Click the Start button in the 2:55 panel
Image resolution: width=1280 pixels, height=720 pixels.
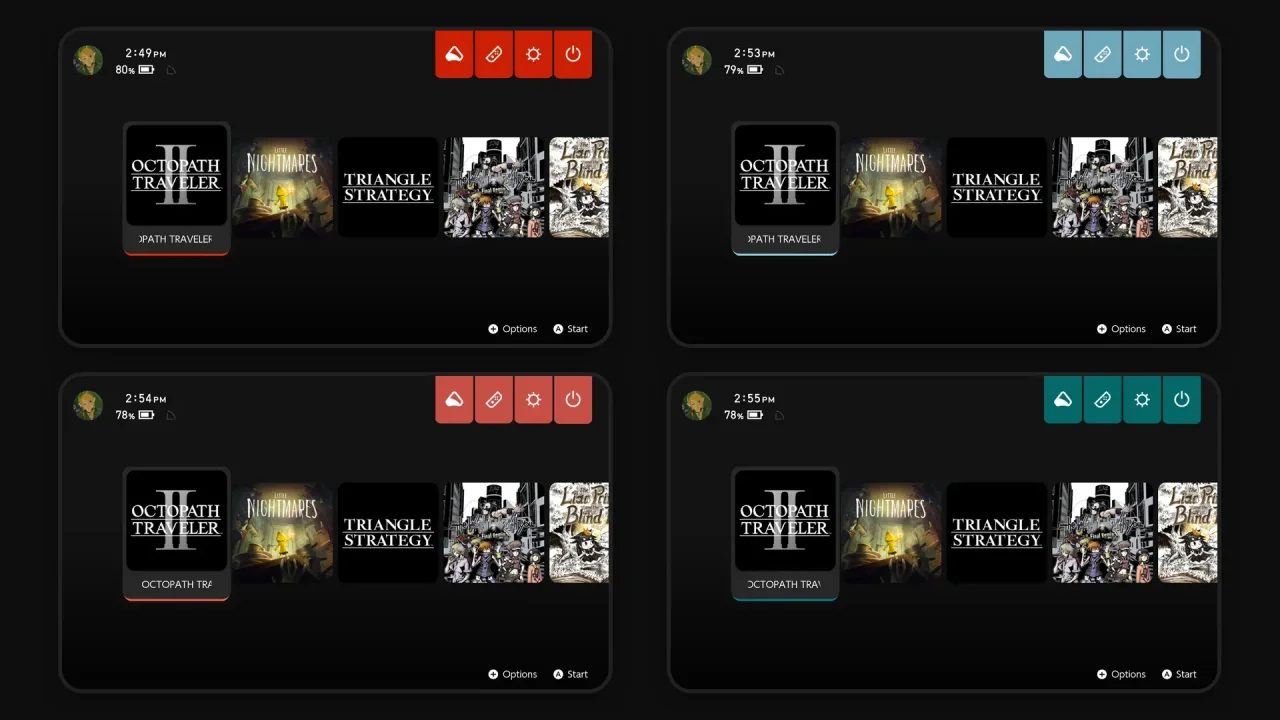pos(1179,674)
